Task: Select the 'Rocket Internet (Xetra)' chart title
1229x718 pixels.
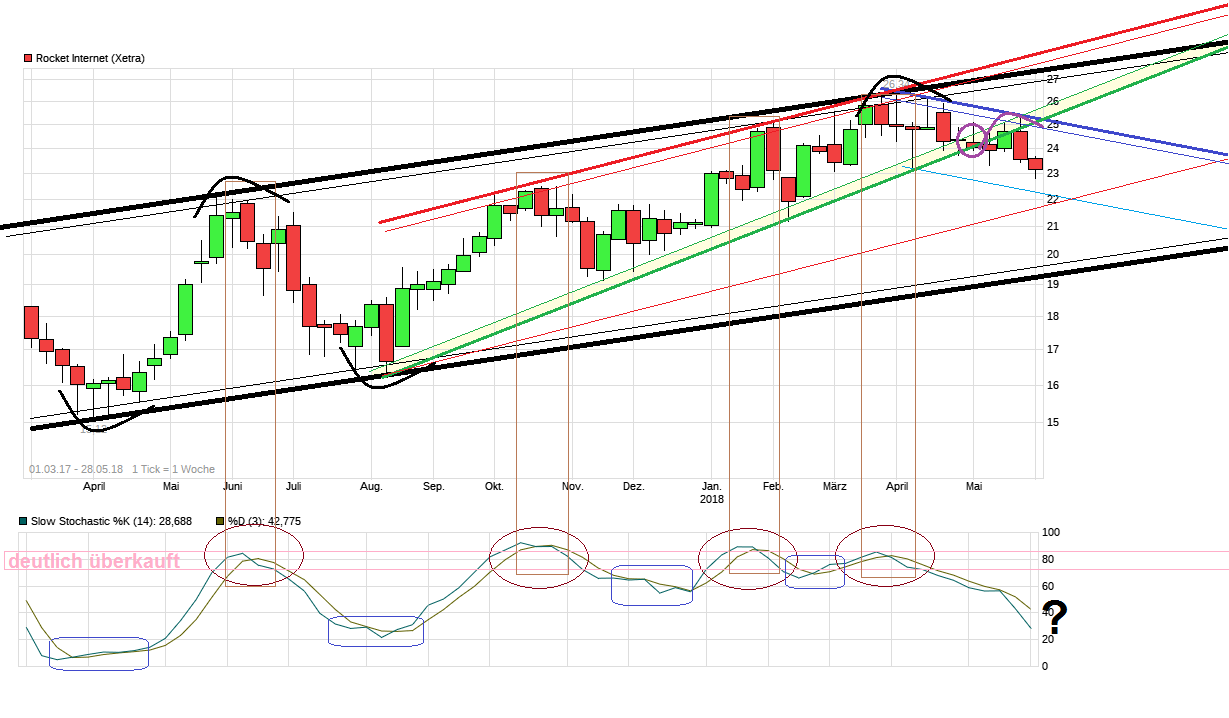Action: pyautogui.click(x=90, y=58)
